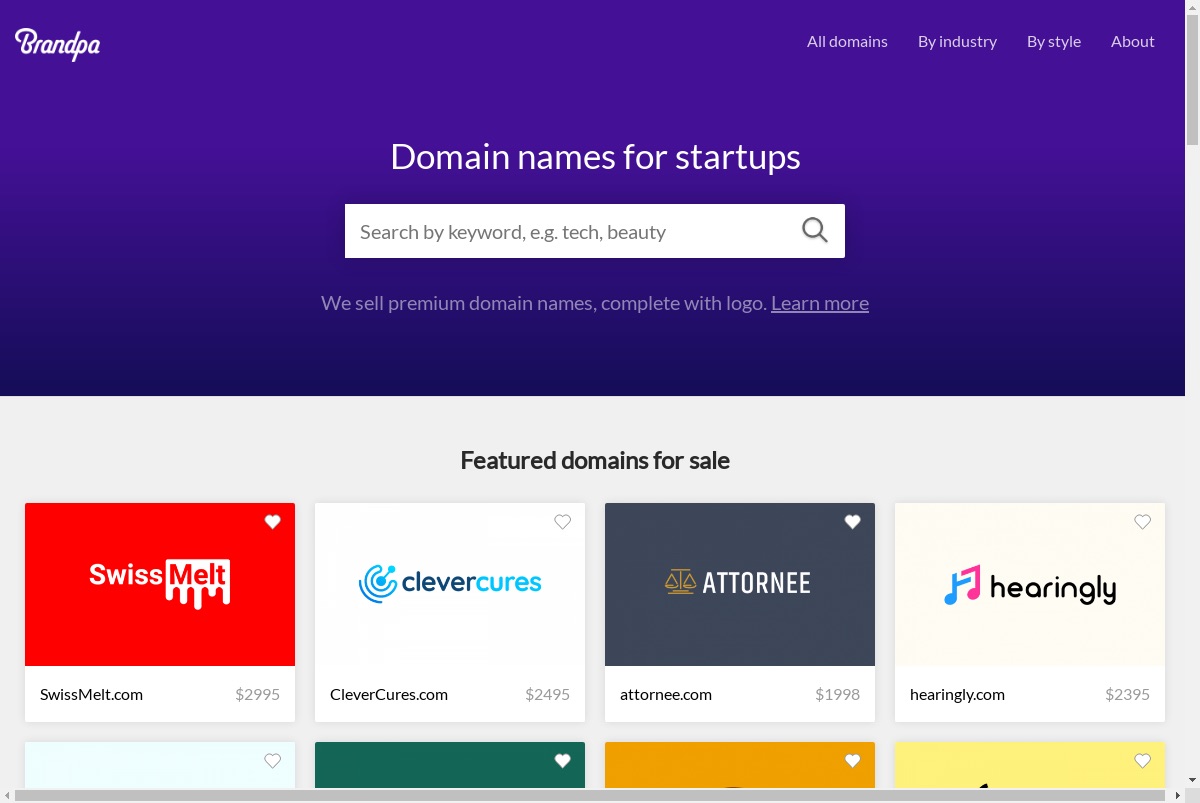Image resolution: width=1200 pixels, height=803 pixels.
Task: Click attornee.com domain name
Action: [x=666, y=694]
